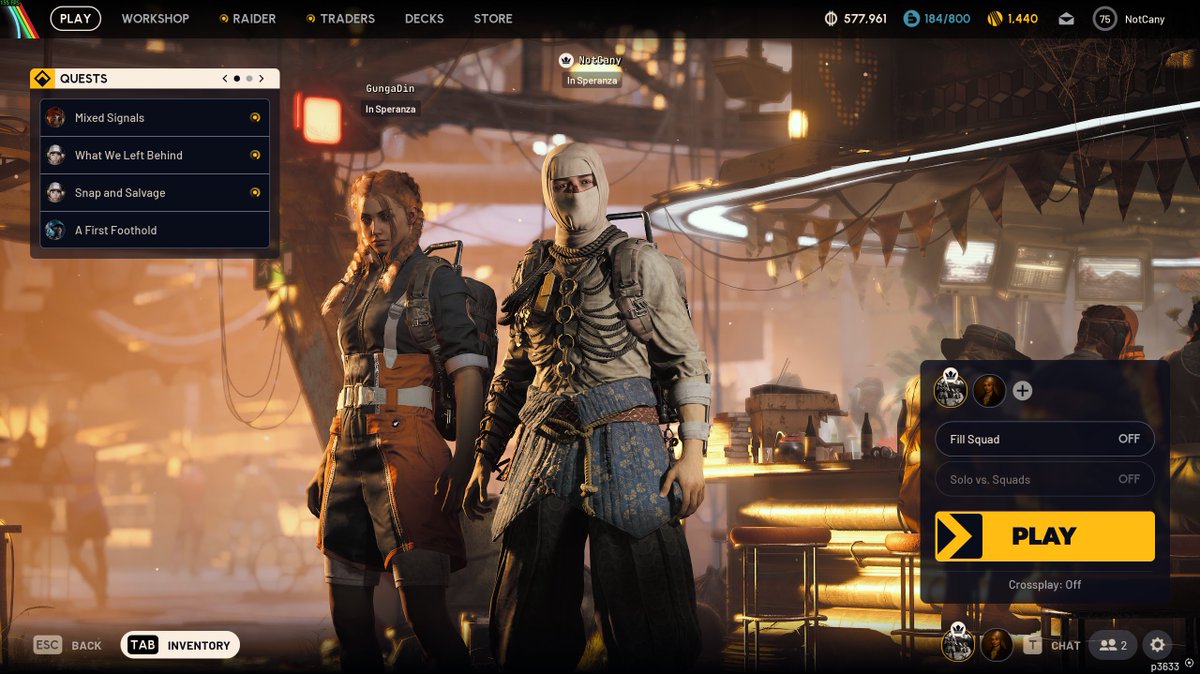The height and width of the screenshot is (674, 1200).
Task: Click the T key chat icon
Action: point(1033,645)
